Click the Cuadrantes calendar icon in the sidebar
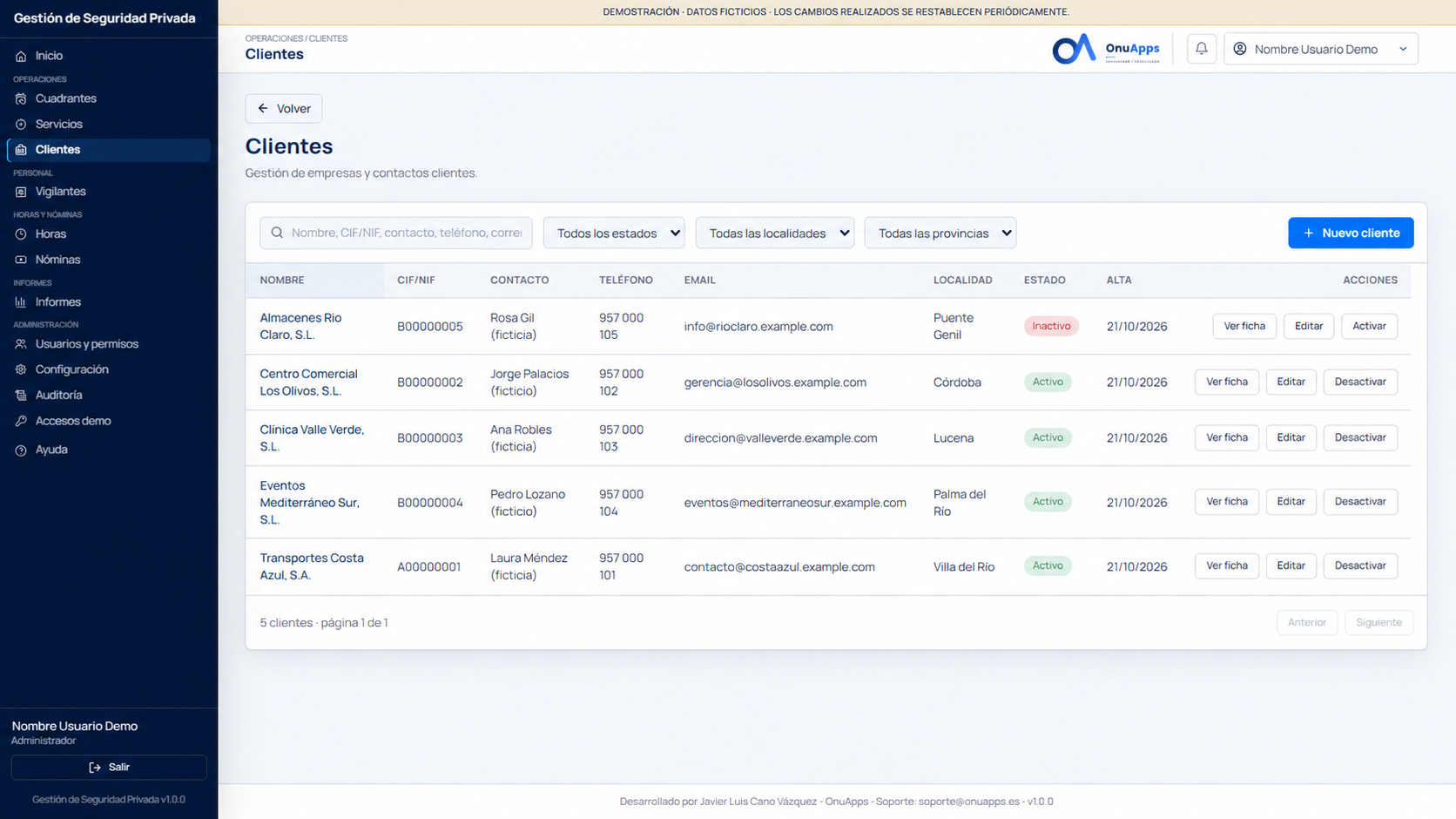 21,98
